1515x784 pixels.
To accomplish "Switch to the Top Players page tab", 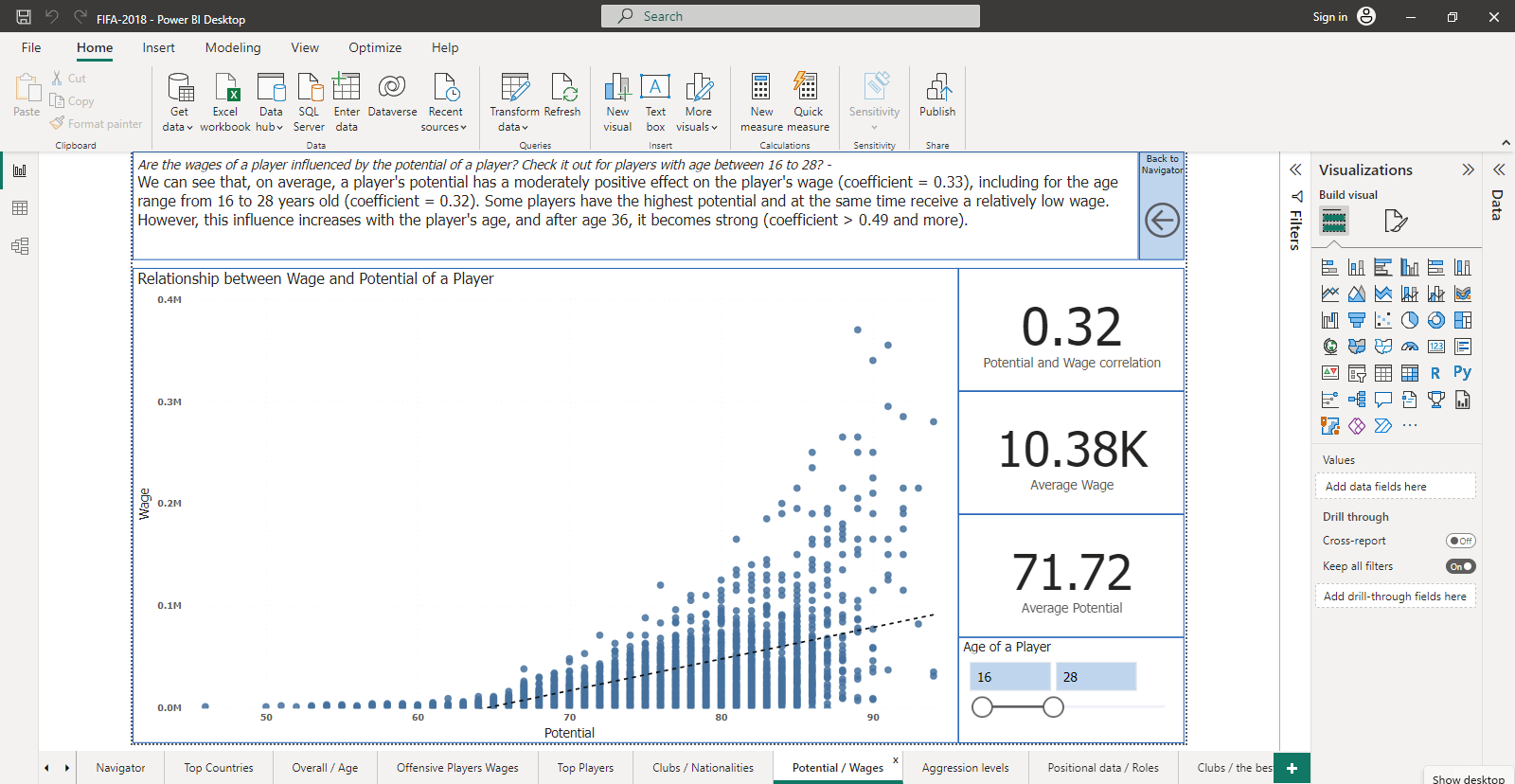I will pyautogui.click(x=585, y=768).
